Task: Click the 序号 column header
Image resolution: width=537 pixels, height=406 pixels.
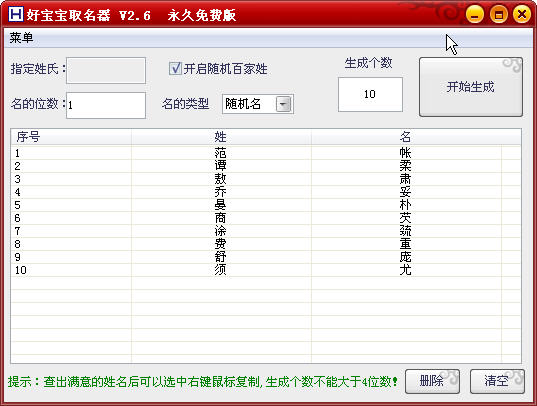Action: tap(71, 137)
